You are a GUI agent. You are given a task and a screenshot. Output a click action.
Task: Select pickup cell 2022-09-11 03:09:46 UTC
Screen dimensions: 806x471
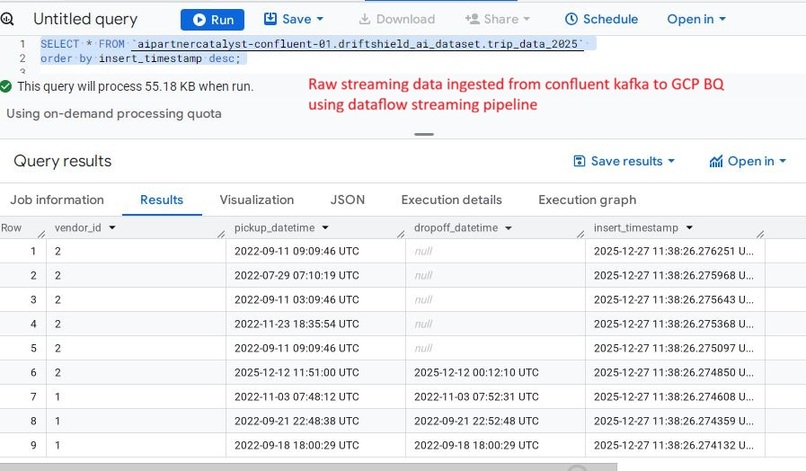316,299
